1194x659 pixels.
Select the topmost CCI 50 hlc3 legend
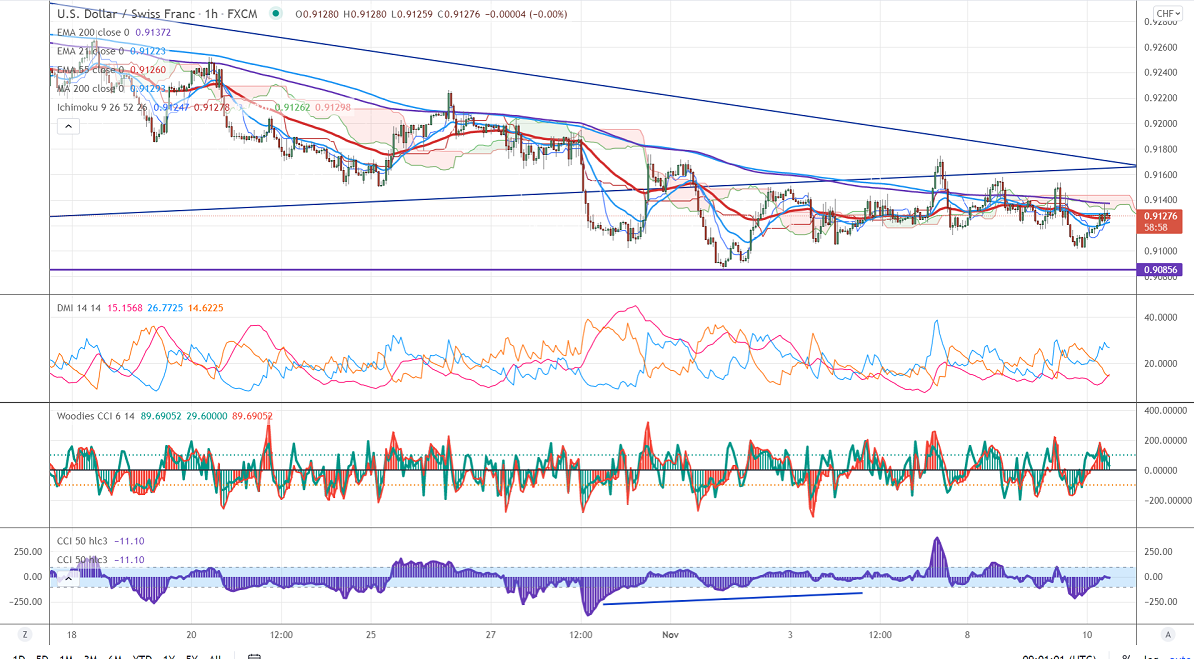[83, 541]
